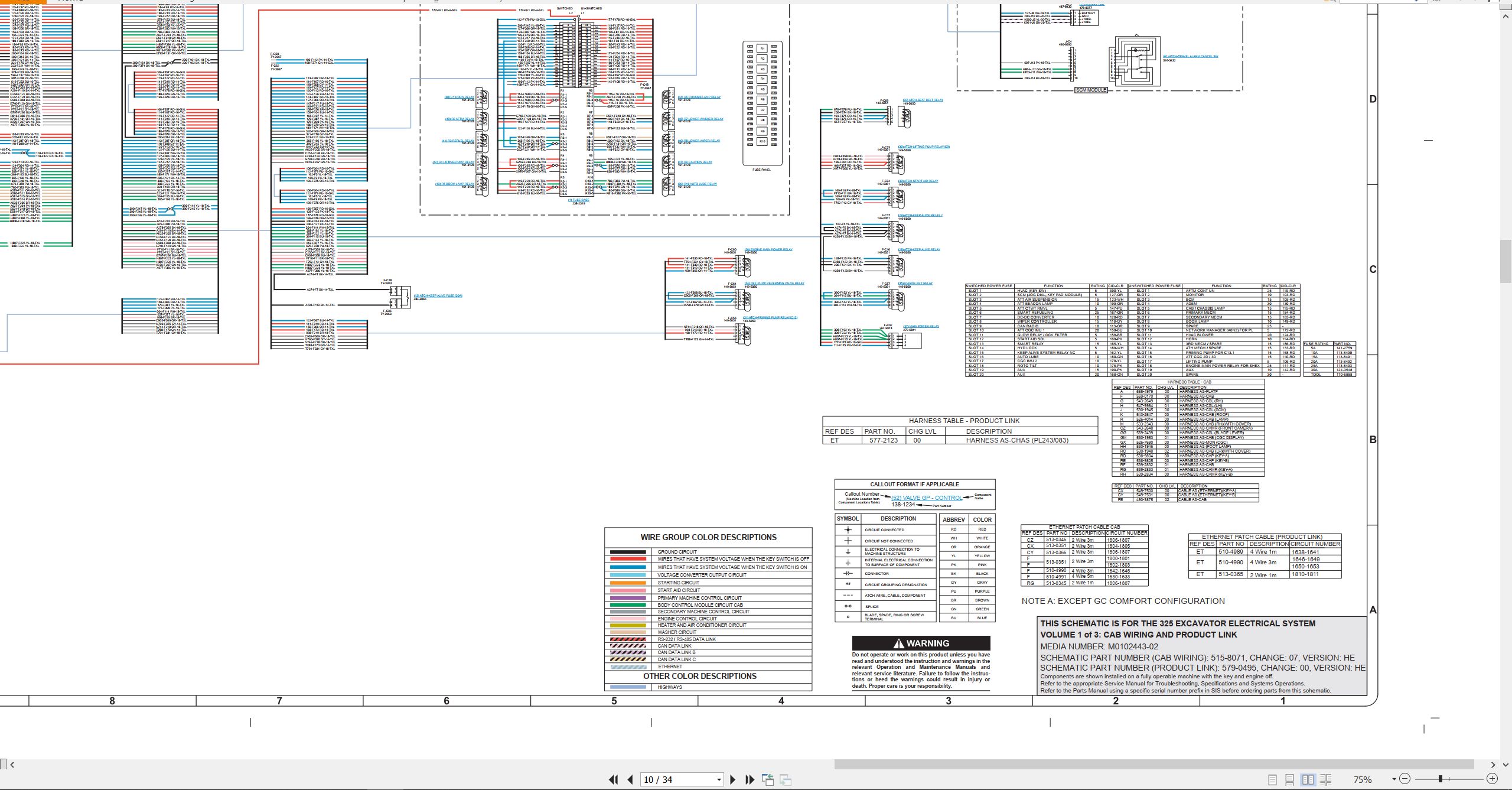
Task: Switch to single page view
Action: (1272, 779)
